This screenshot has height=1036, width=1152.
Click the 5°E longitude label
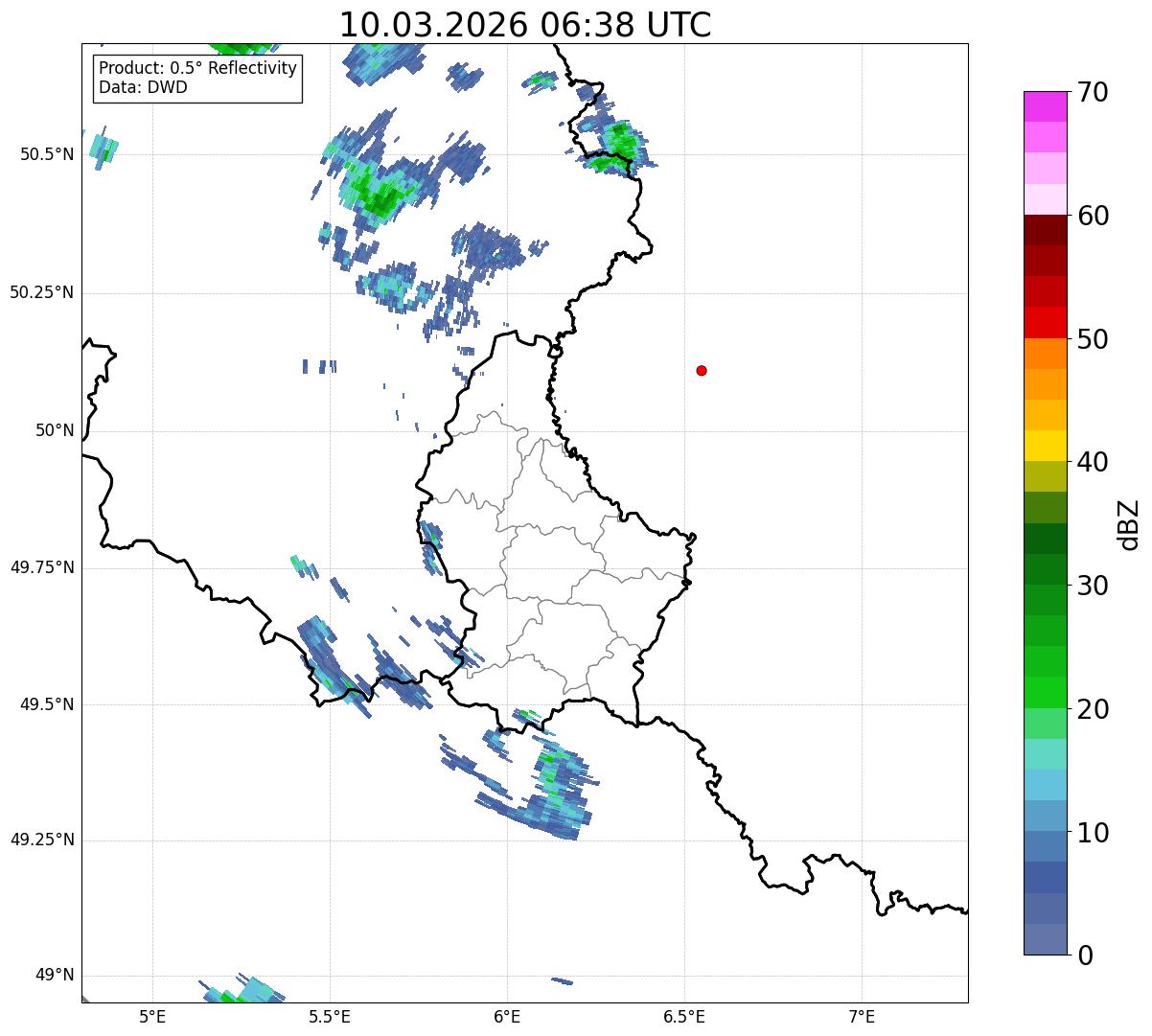(152, 1016)
